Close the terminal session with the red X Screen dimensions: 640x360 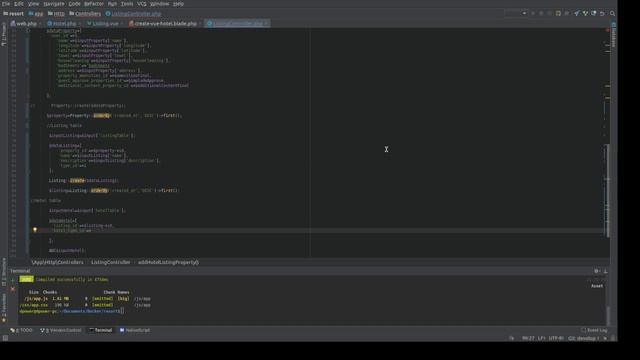[x=13, y=289]
